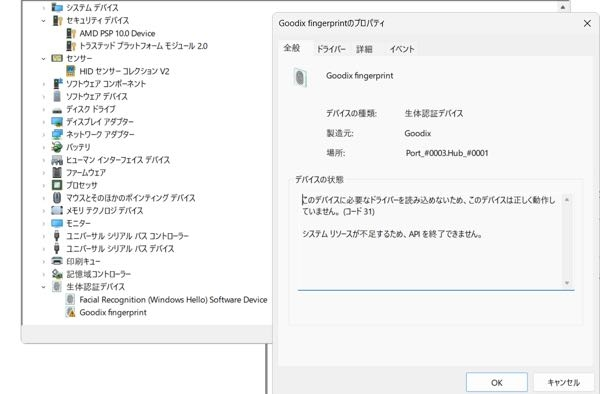Select トラステッド プラットフォーム モジュール 2.0 entry
600x394 pixels.
coord(143,46)
